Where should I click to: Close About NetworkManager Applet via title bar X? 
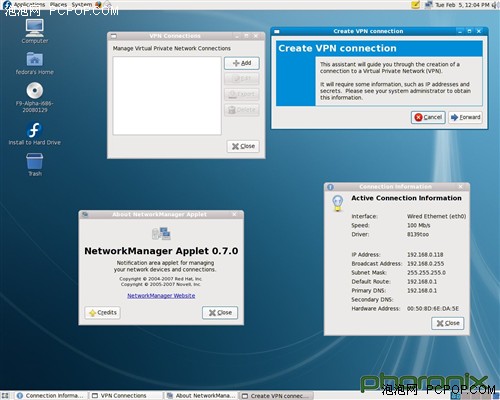234,214
